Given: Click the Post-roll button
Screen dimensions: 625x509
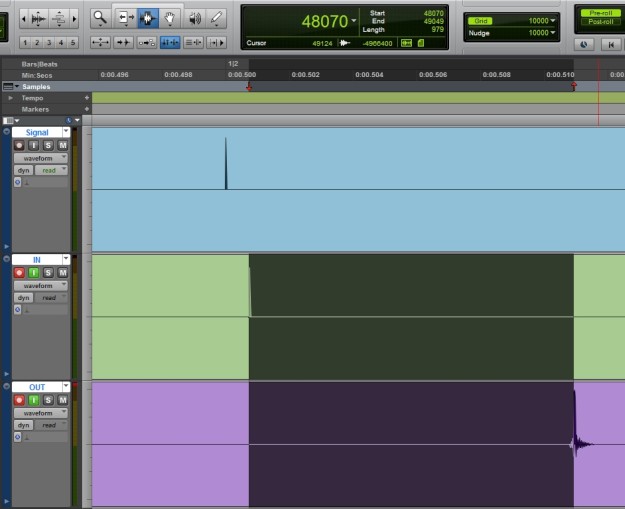Looking at the screenshot, I should pos(599,21).
